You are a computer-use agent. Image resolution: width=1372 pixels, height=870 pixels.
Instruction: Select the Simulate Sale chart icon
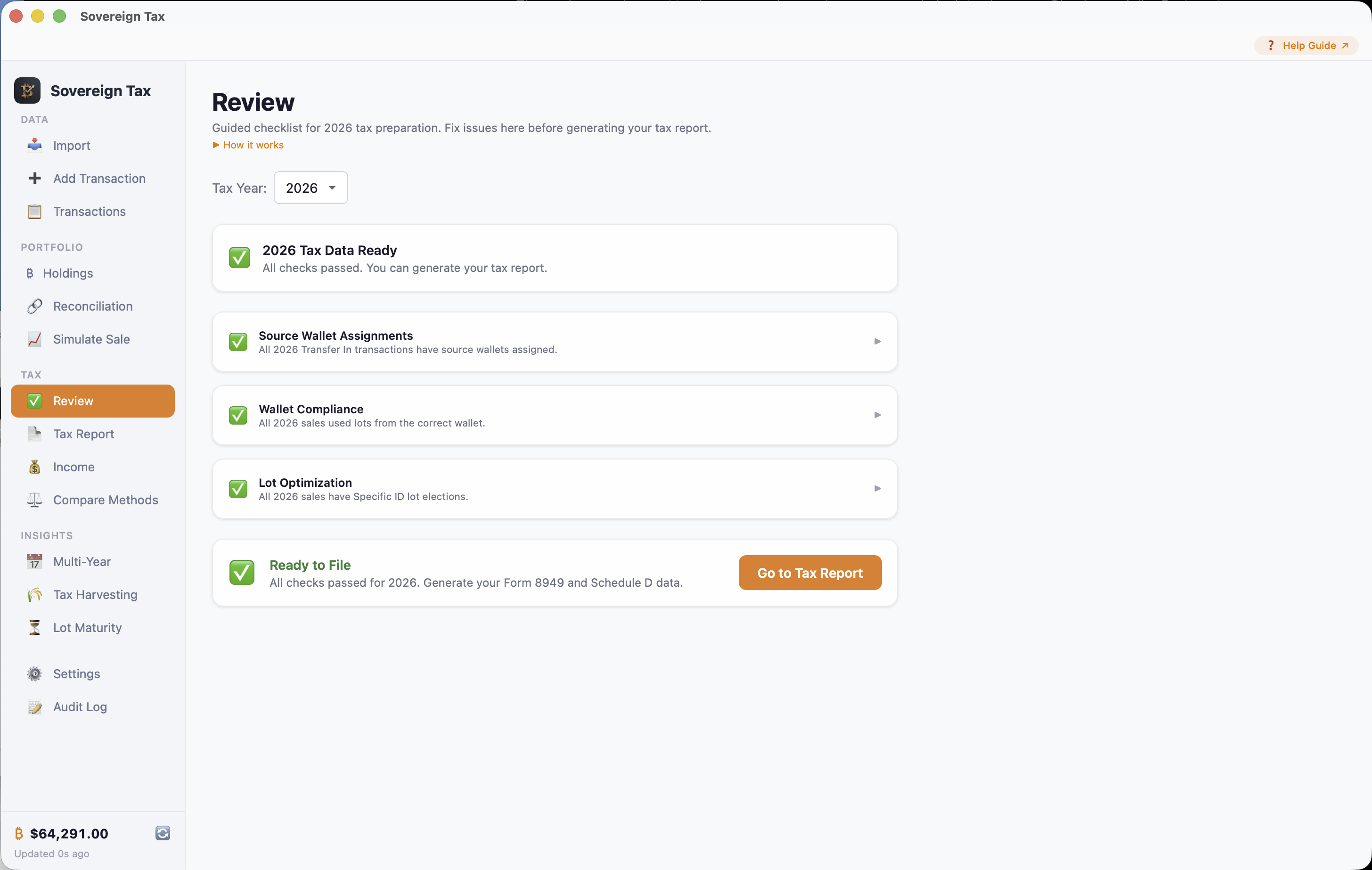(x=34, y=339)
